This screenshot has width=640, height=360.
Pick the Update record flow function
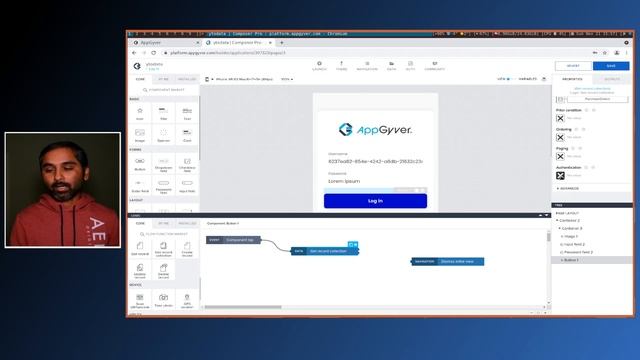(140, 270)
